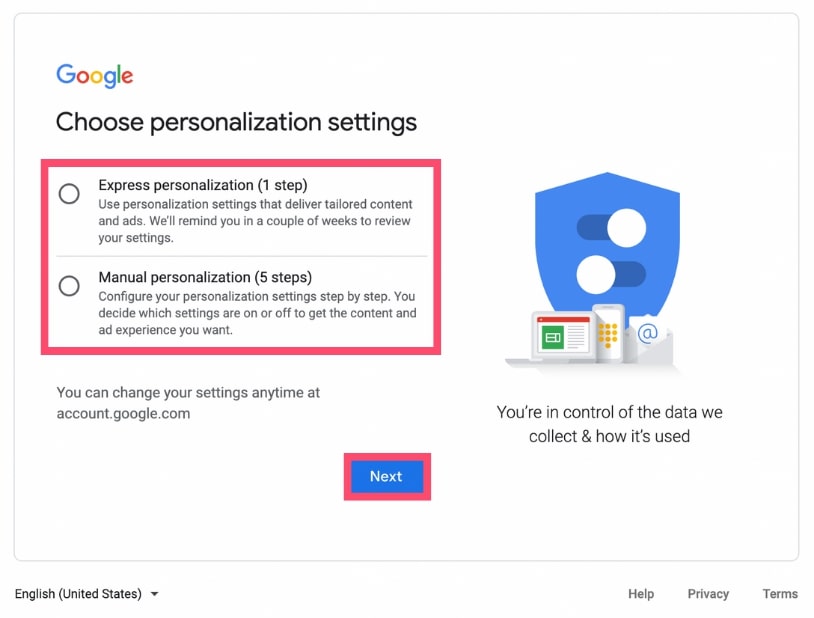Image resolution: width=814 pixels, height=618 pixels.
Task: Click the Next button
Action: [x=387, y=476]
